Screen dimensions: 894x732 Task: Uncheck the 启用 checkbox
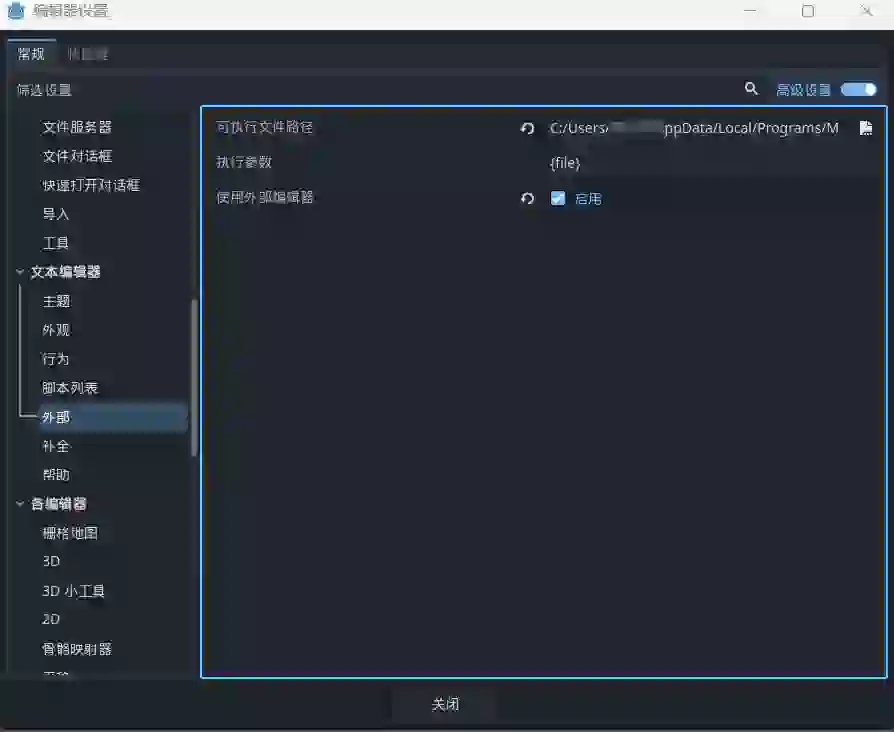(558, 198)
